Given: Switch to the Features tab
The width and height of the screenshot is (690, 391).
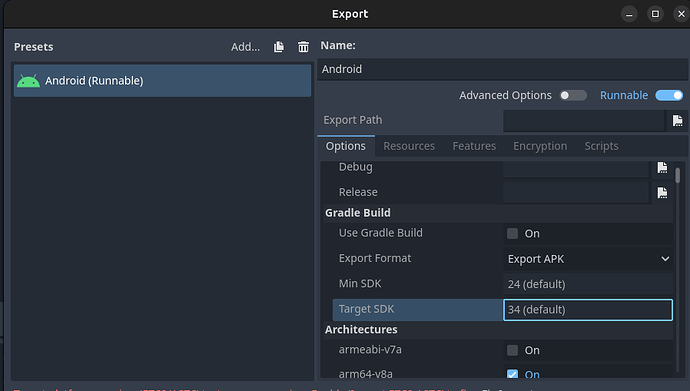Looking at the screenshot, I should coord(474,146).
